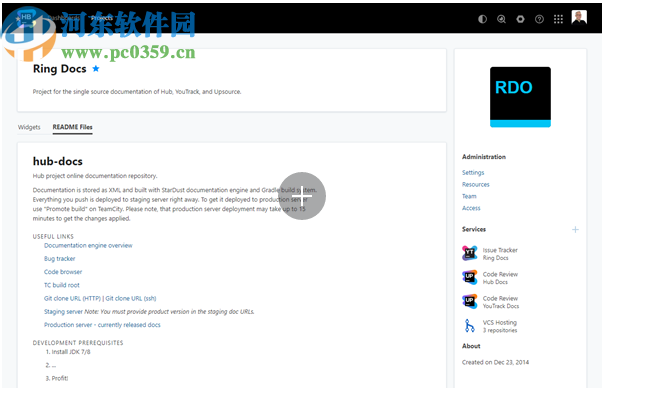Click the DEVELOPMENT PREREQUISITES section heading

coord(78,343)
